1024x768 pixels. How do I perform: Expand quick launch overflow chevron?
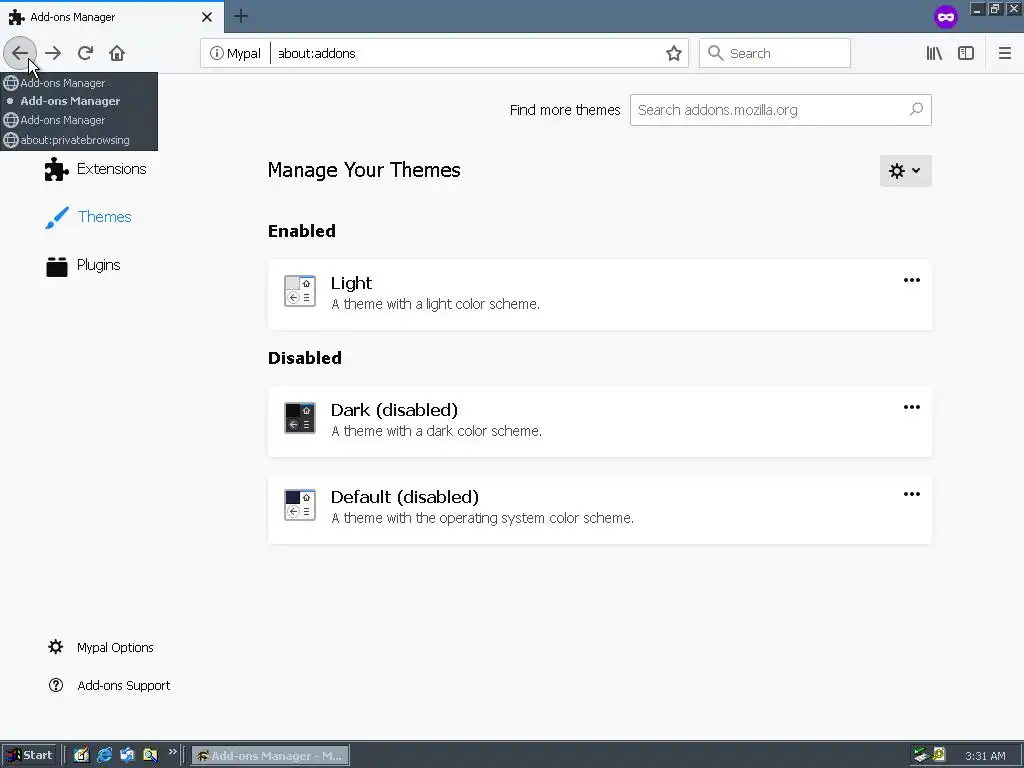(172, 752)
